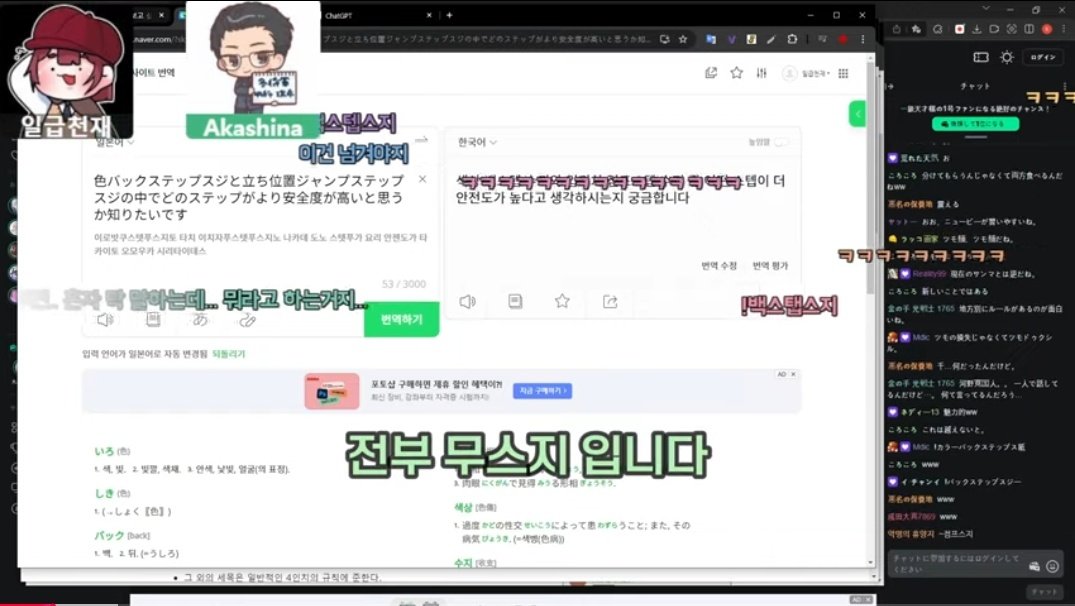The height and width of the screenshot is (606, 1075).
Task: Switch to the ChatGPT tab
Action: pyautogui.click(x=376, y=15)
